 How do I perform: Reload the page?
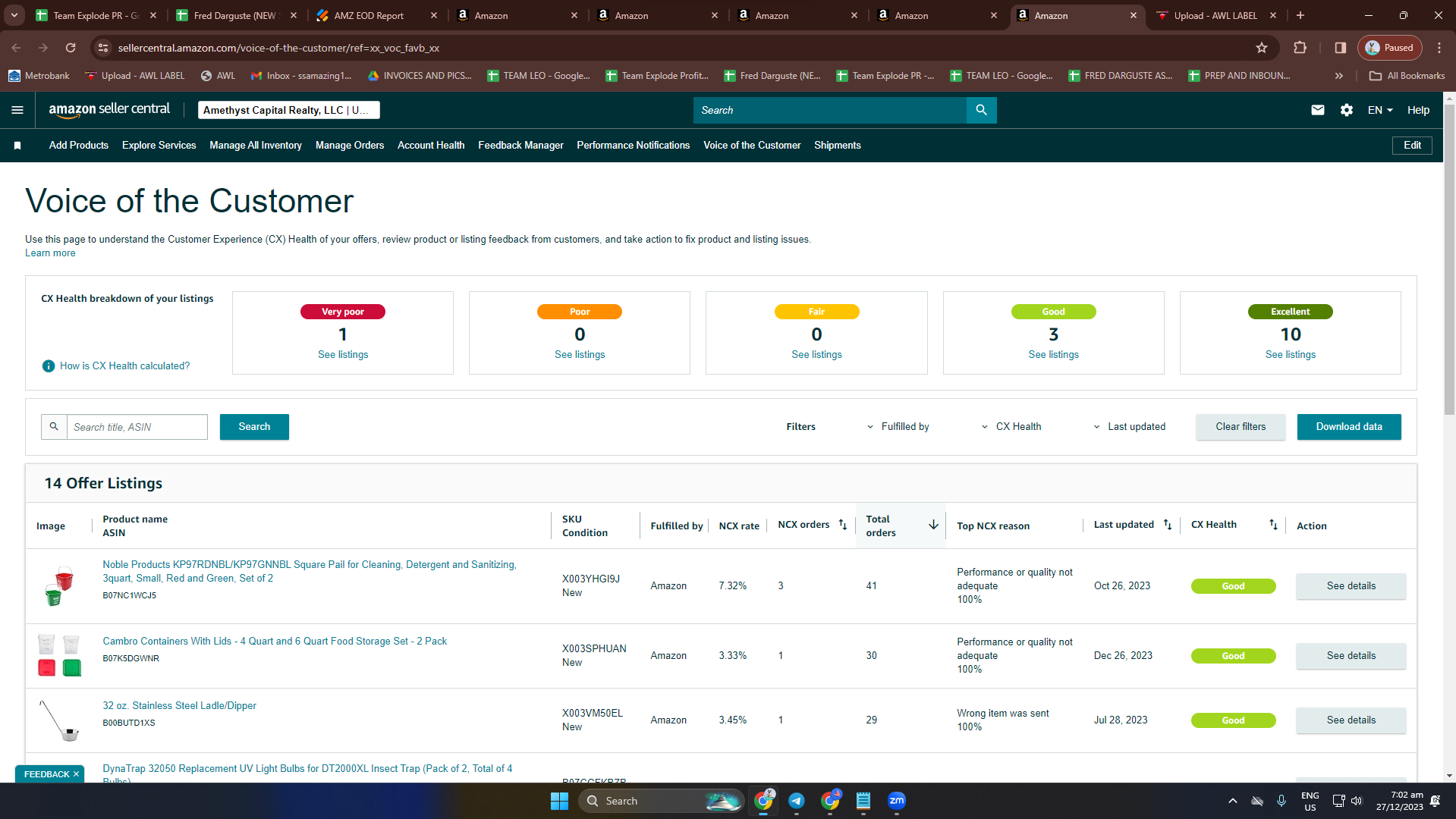coord(71,48)
